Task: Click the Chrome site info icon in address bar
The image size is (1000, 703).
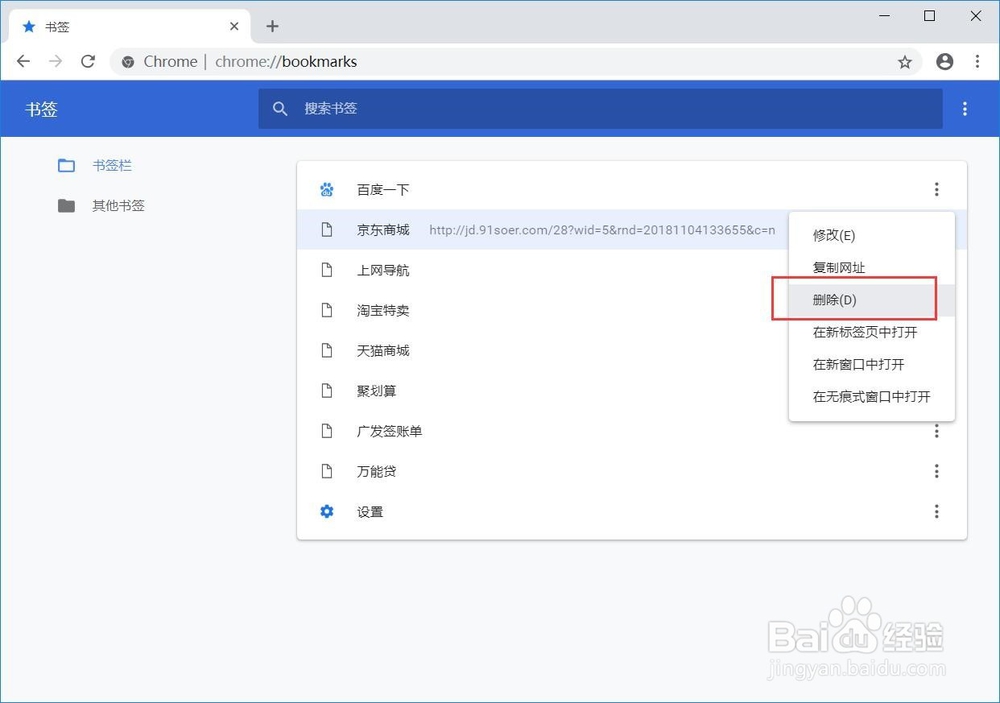Action: (x=128, y=62)
